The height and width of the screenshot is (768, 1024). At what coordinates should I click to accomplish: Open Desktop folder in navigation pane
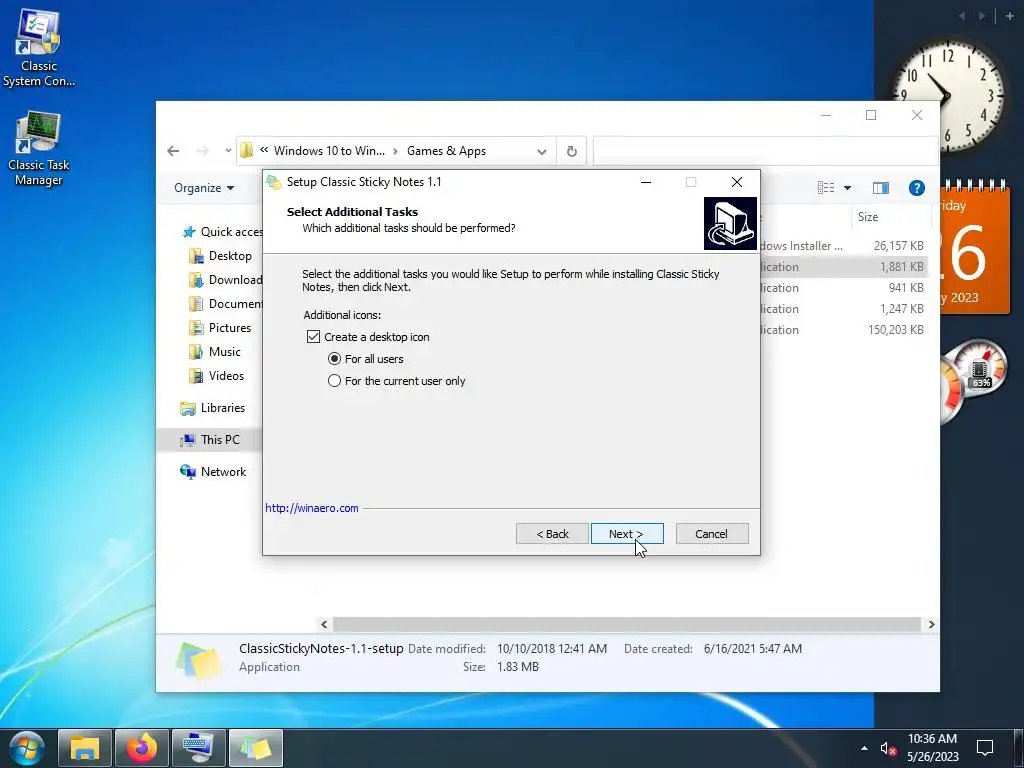click(x=221, y=256)
